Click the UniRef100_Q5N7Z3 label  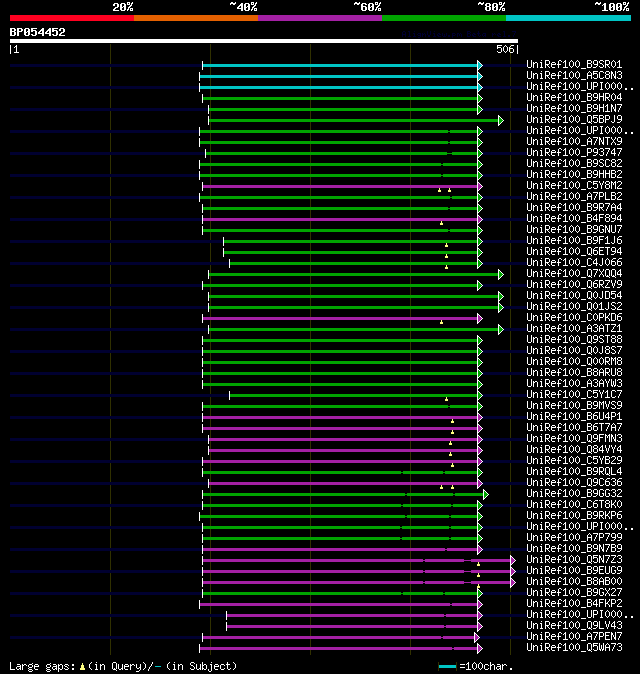click(x=574, y=560)
